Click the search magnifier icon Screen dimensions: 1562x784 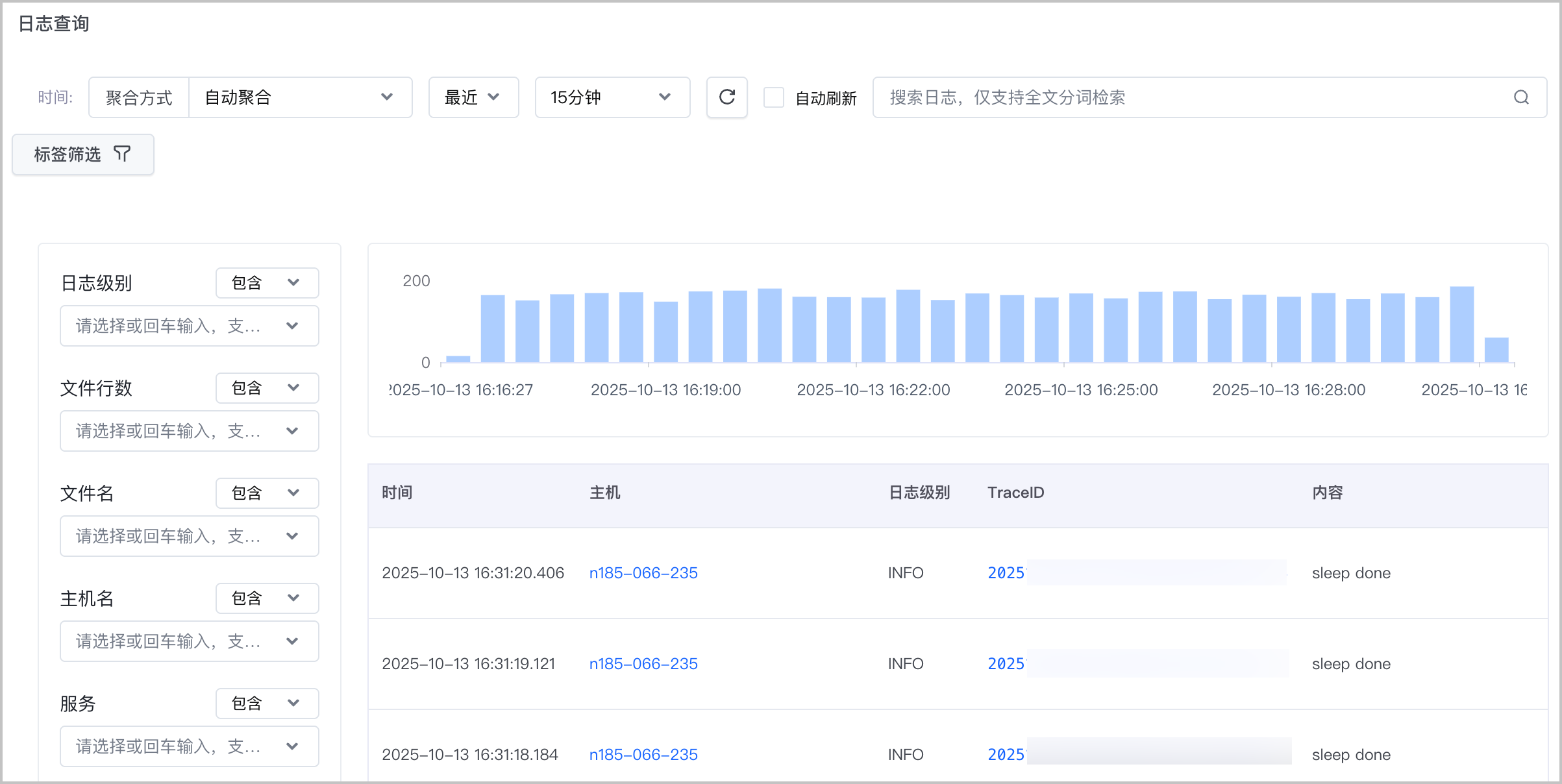[x=1521, y=97]
